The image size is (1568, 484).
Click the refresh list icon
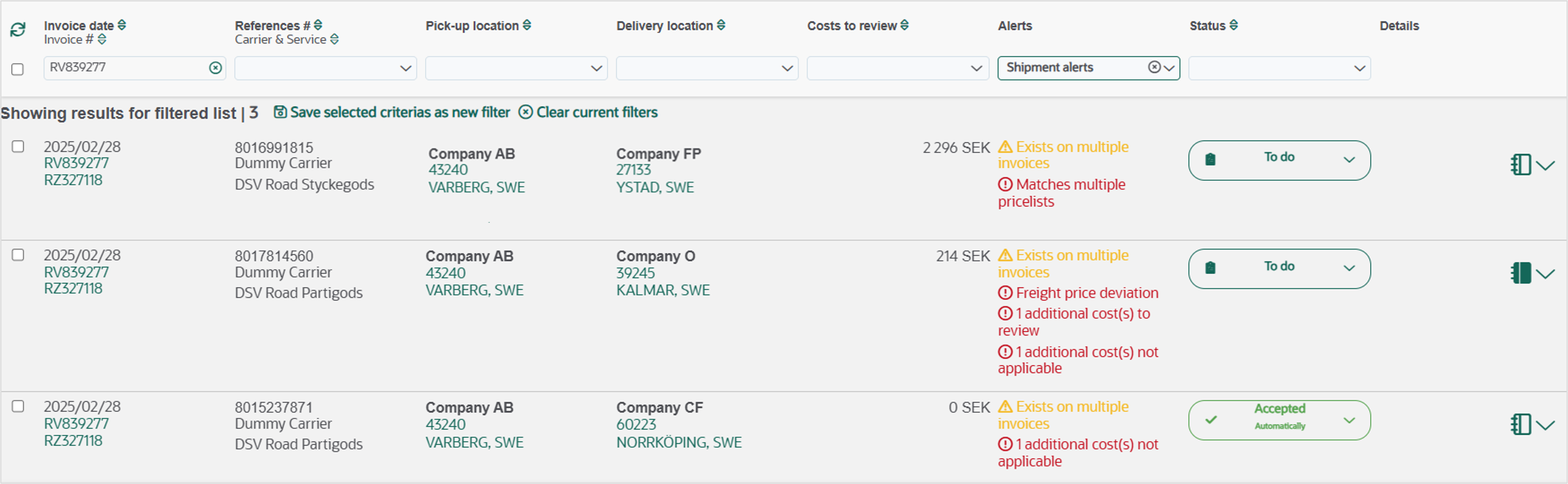point(18,29)
